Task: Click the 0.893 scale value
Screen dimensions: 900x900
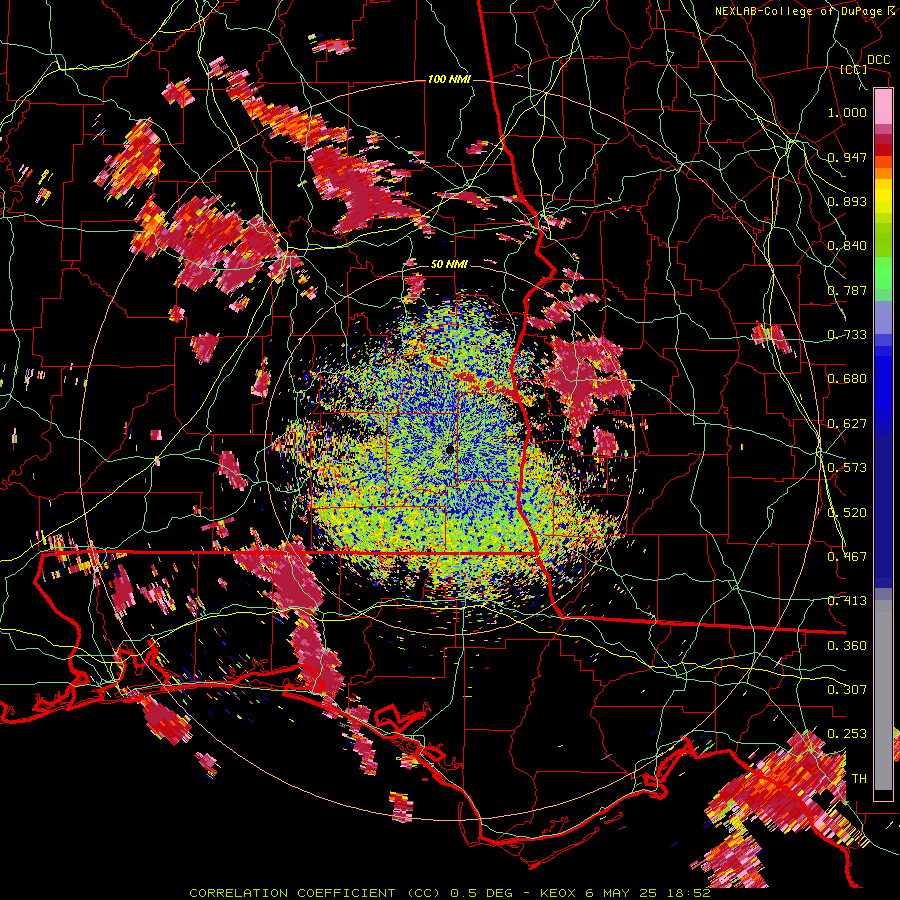Action: point(847,201)
